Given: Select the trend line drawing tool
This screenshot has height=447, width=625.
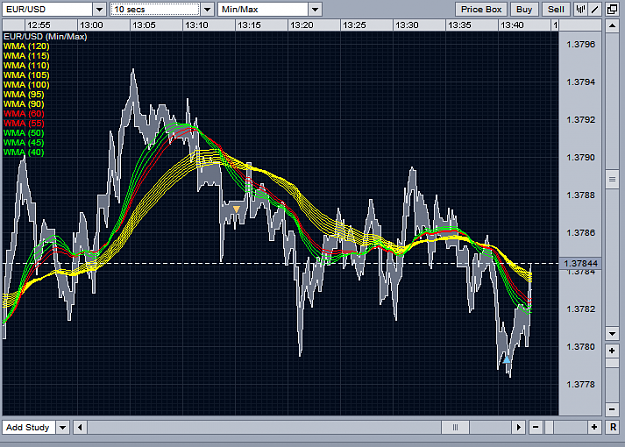Looking at the screenshot, I should (x=595, y=9).
